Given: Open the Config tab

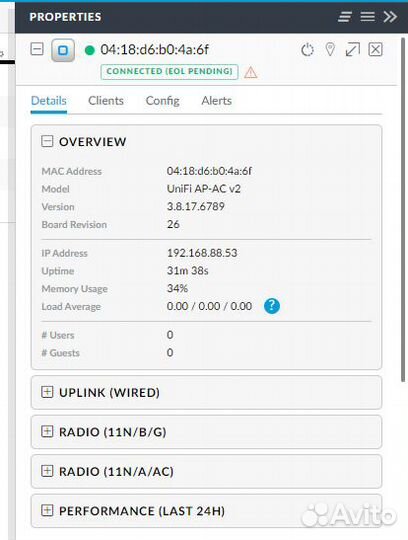Looking at the screenshot, I should point(162,101).
